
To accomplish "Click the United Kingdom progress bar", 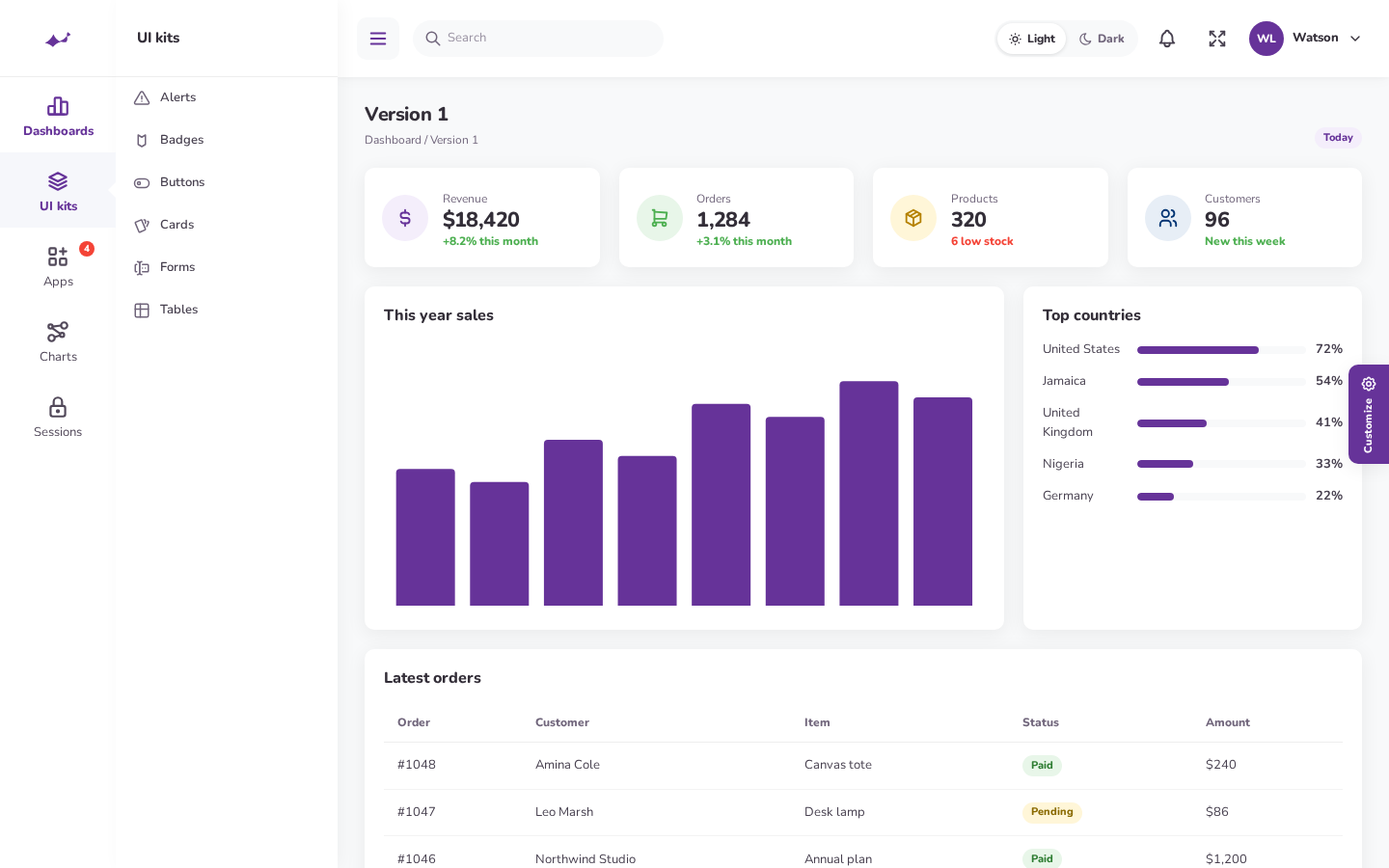I will click(1221, 423).
